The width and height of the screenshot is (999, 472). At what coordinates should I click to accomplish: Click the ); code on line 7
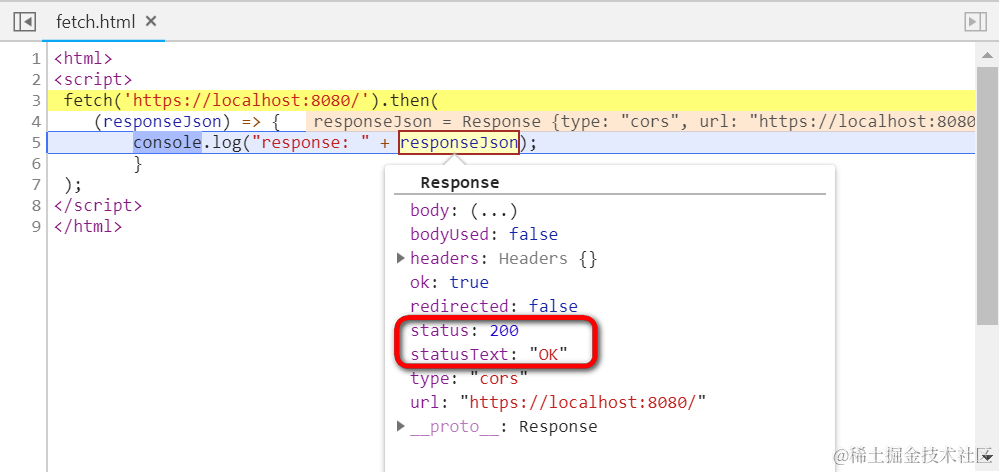coord(73,185)
